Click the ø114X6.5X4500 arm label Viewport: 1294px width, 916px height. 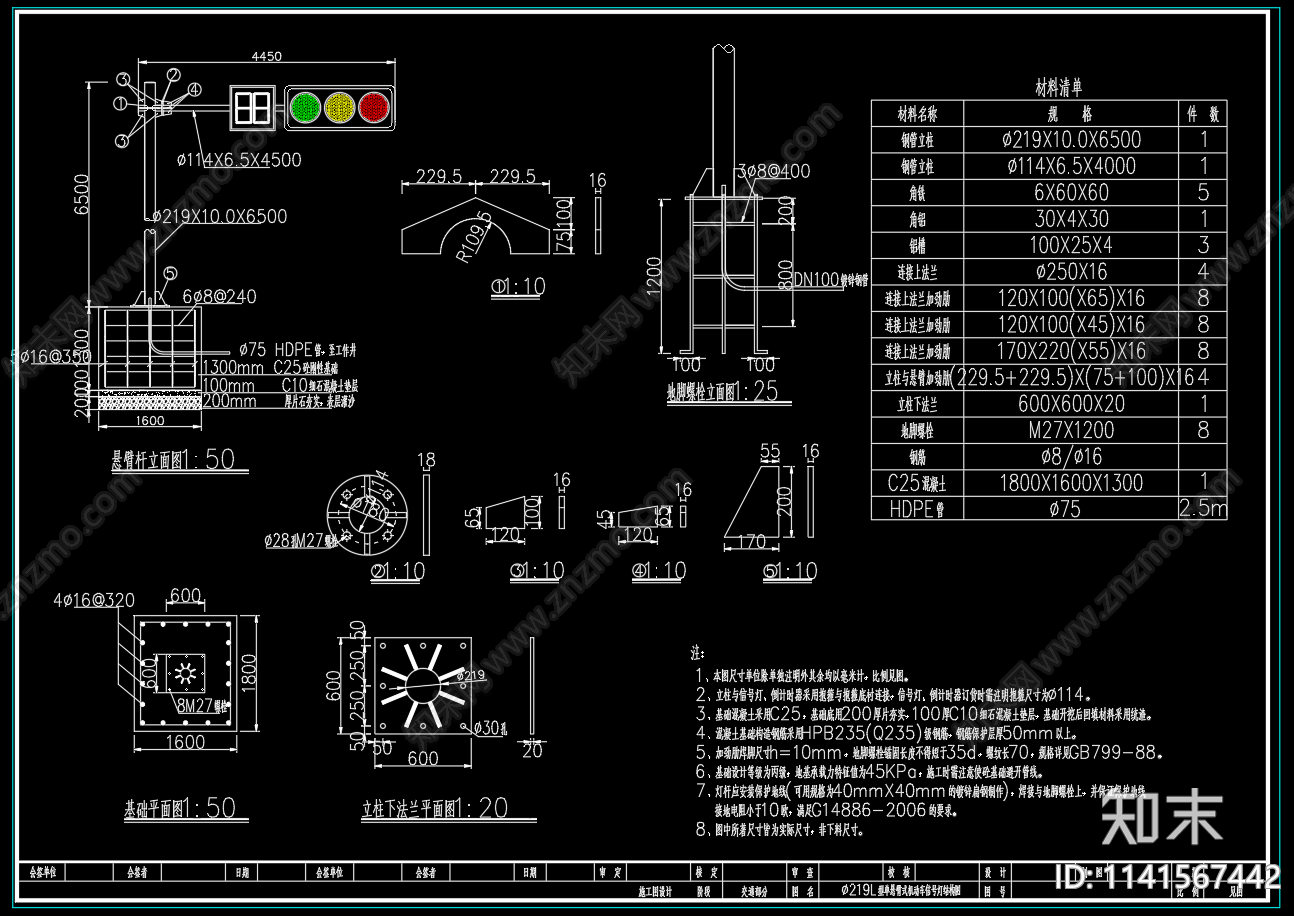[x=239, y=159]
